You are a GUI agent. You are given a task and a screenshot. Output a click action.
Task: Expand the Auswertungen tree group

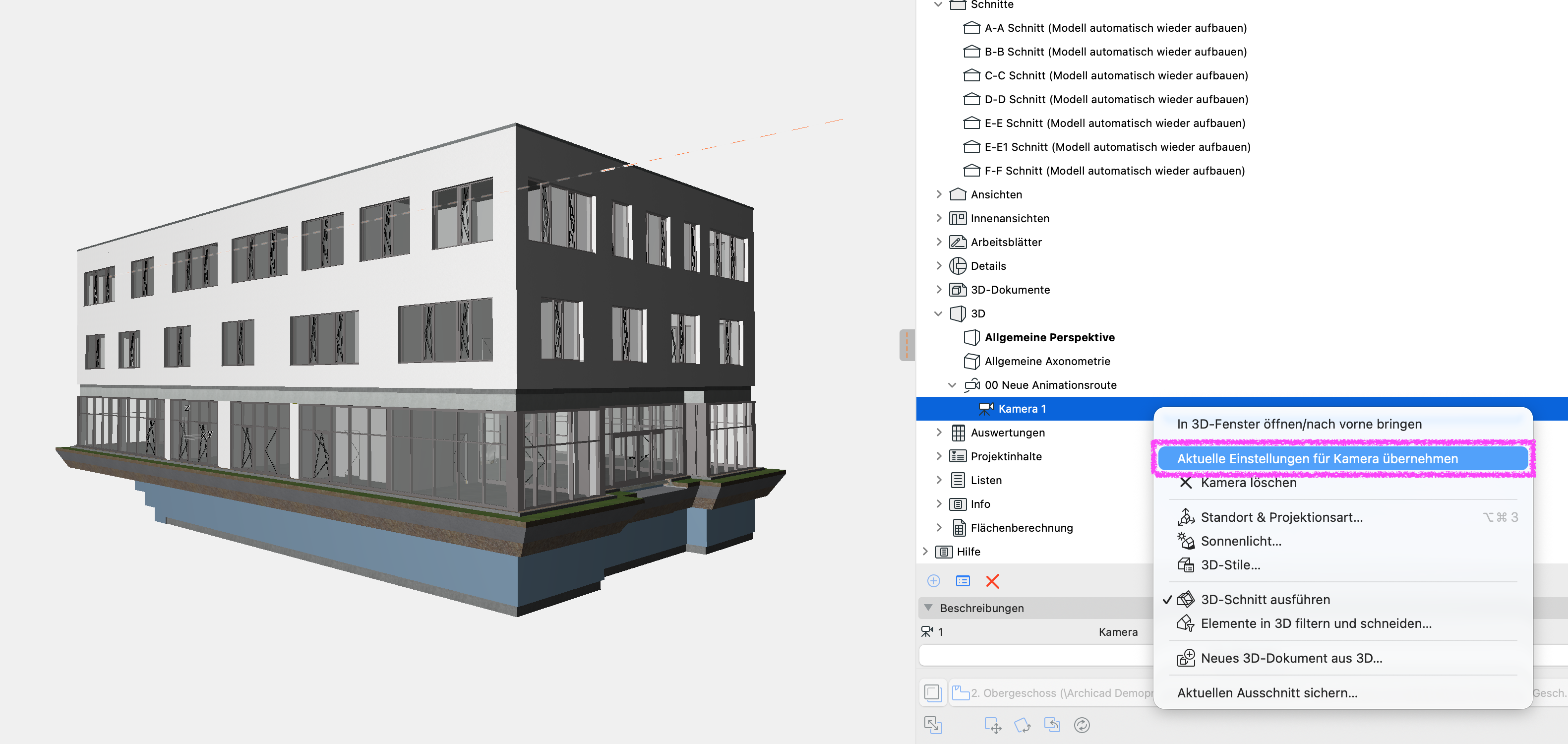938,433
